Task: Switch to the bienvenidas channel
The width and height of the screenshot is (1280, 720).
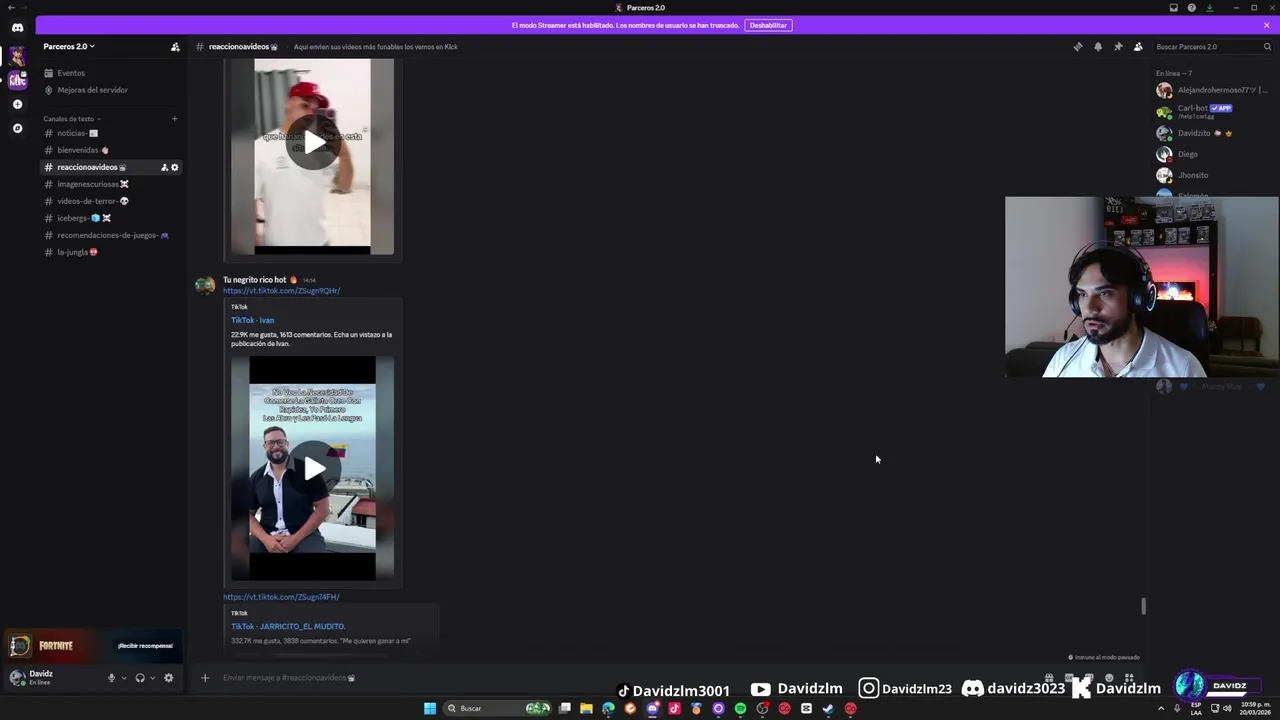Action: point(112,150)
